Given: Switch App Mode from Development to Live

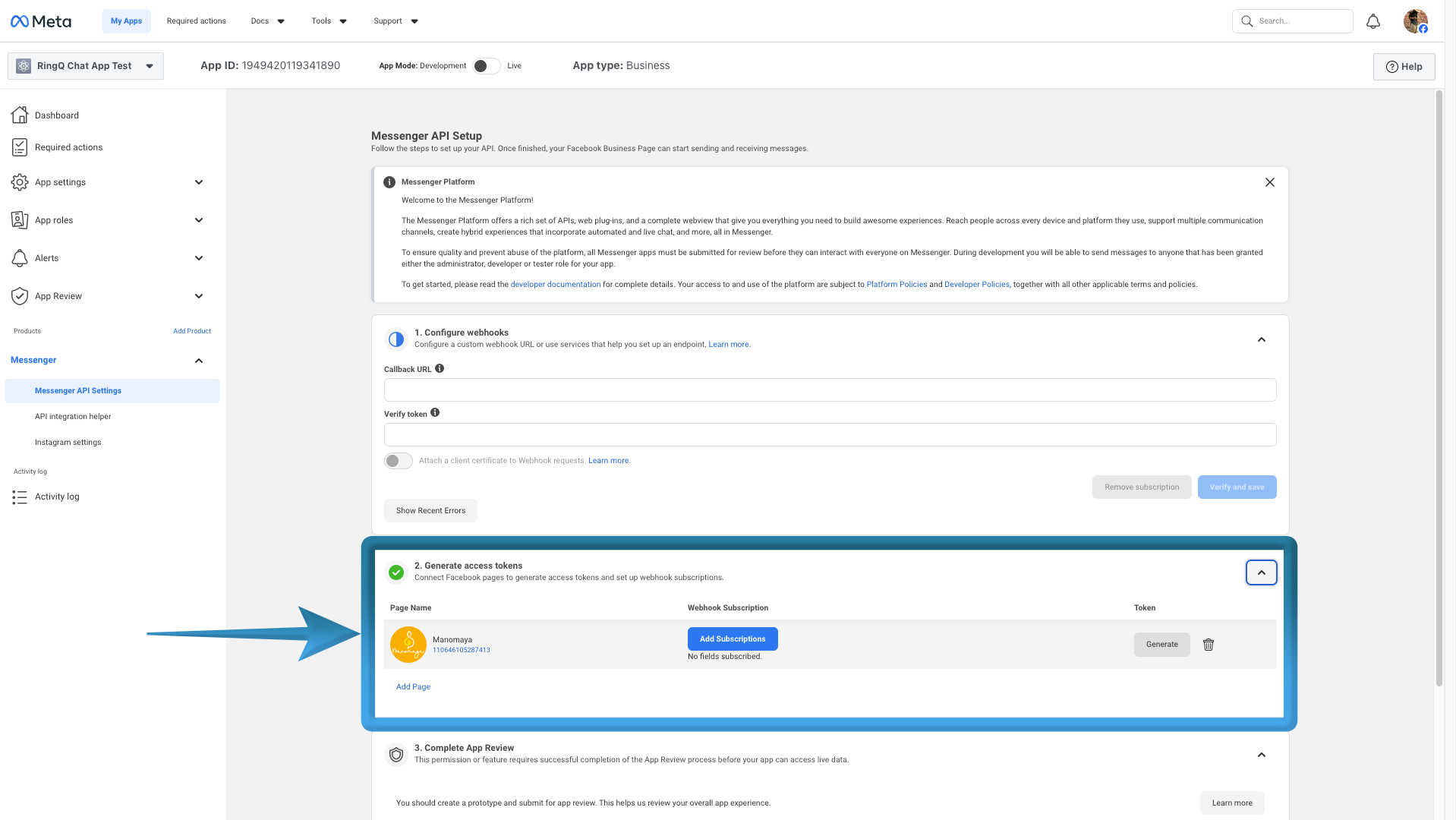Looking at the screenshot, I should (x=487, y=65).
